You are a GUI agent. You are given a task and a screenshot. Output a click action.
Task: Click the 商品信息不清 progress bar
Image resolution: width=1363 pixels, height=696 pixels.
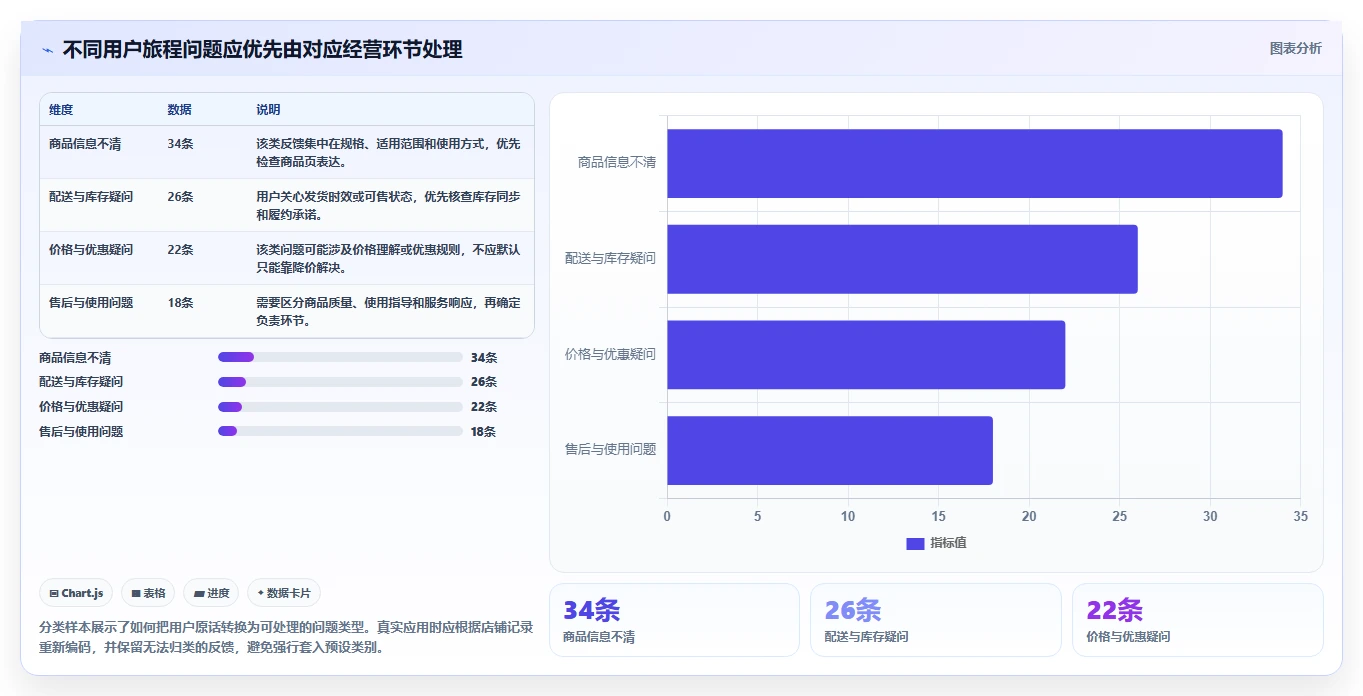click(340, 357)
